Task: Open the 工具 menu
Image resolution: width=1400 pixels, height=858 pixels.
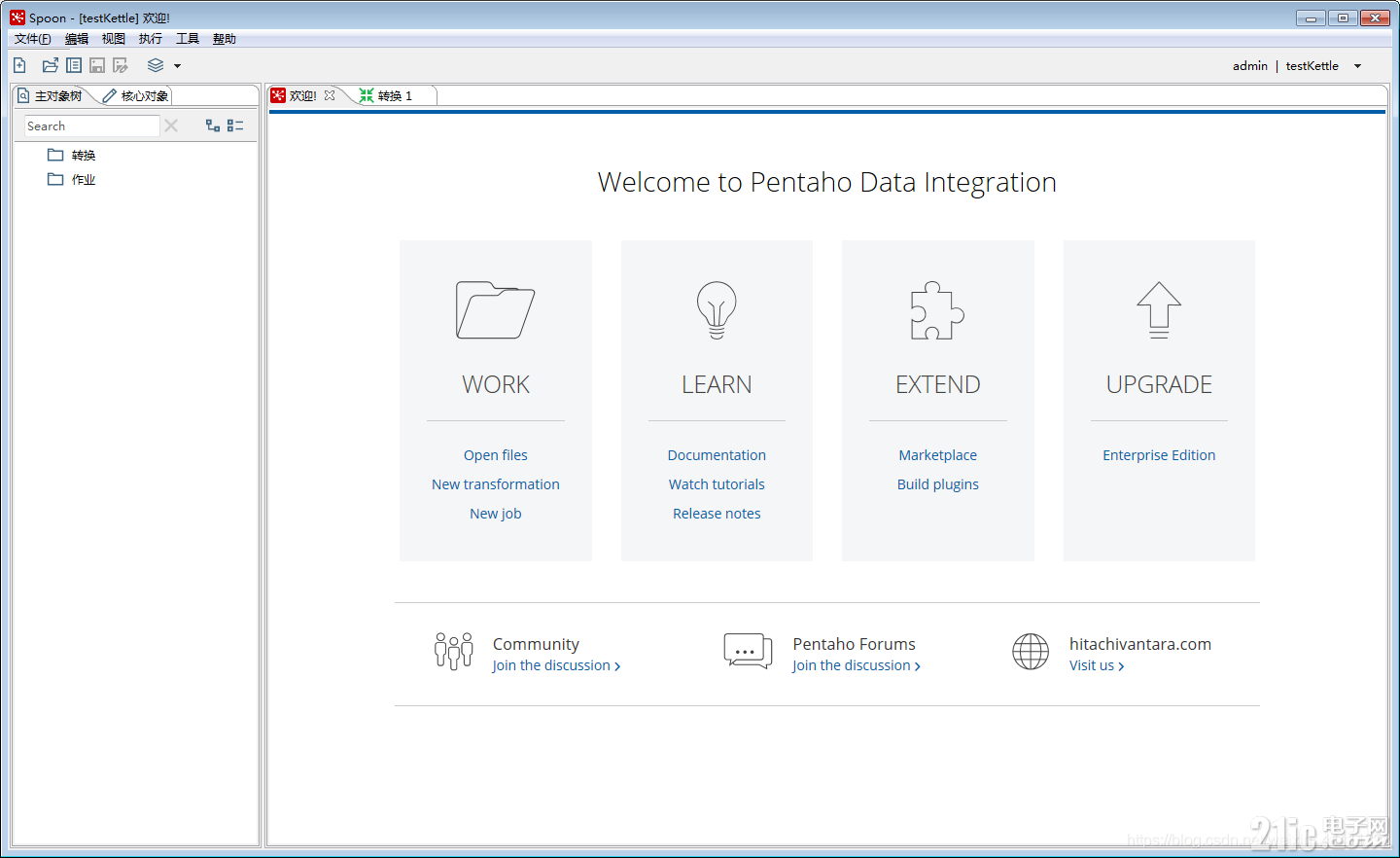Action: [188, 39]
